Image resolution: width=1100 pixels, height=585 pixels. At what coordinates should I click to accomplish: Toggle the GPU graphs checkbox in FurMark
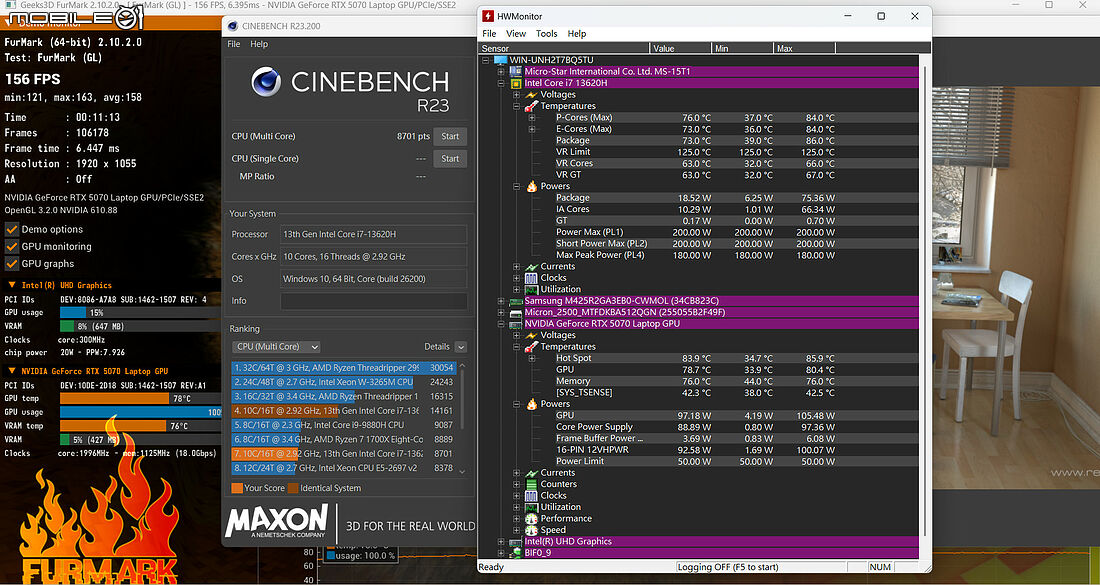point(11,264)
